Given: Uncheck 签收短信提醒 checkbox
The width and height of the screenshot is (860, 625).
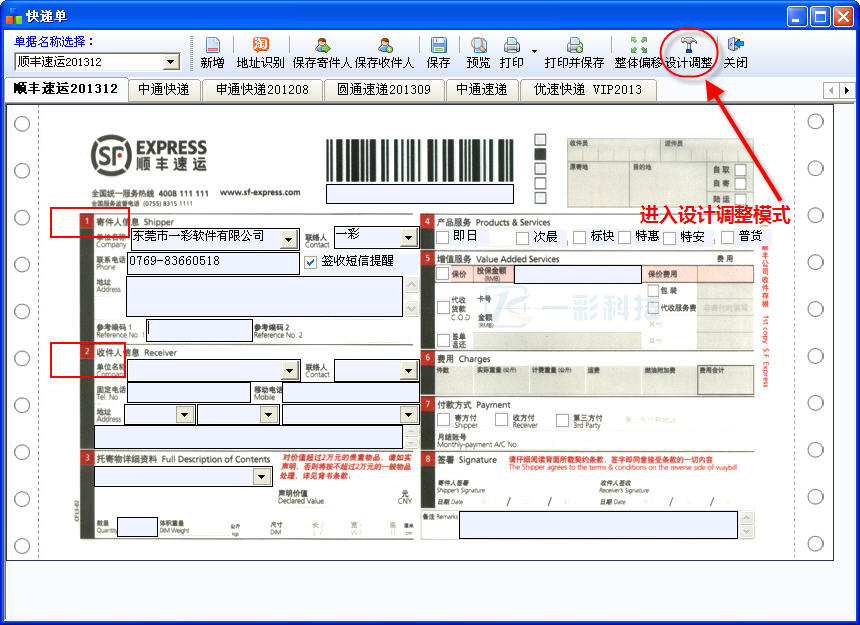Looking at the screenshot, I should (310, 262).
